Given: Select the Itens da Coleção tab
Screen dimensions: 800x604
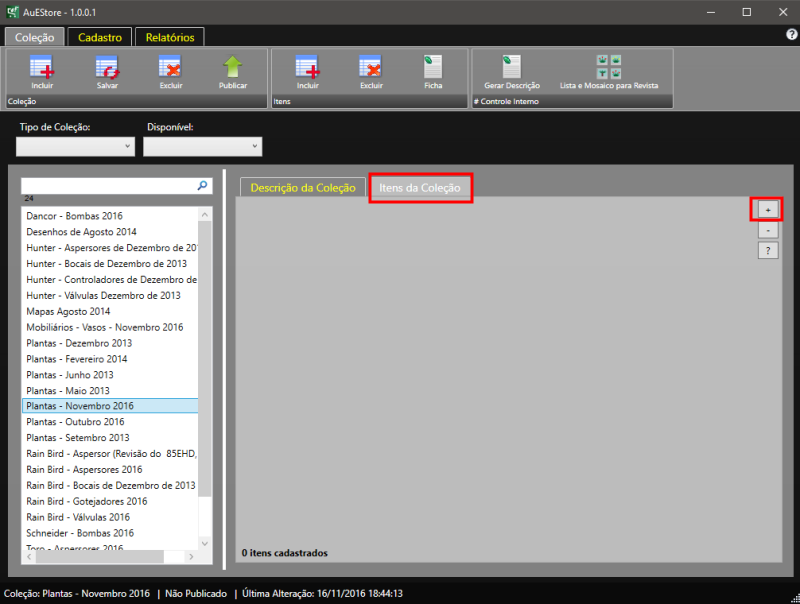Looking at the screenshot, I should tap(420, 188).
